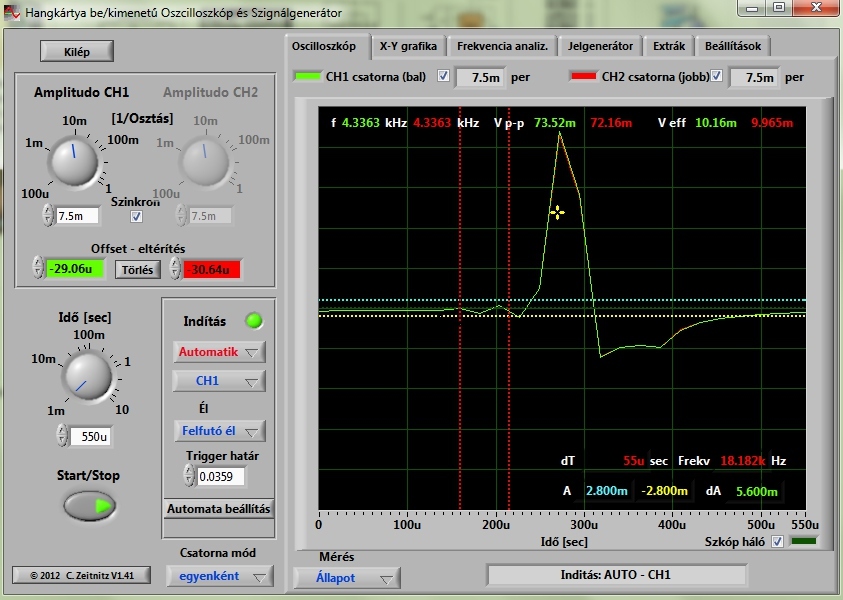Image resolution: width=843 pixels, height=600 pixels.
Task: Click the Amplitudo CH1 rotary knob
Action: point(74,161)
